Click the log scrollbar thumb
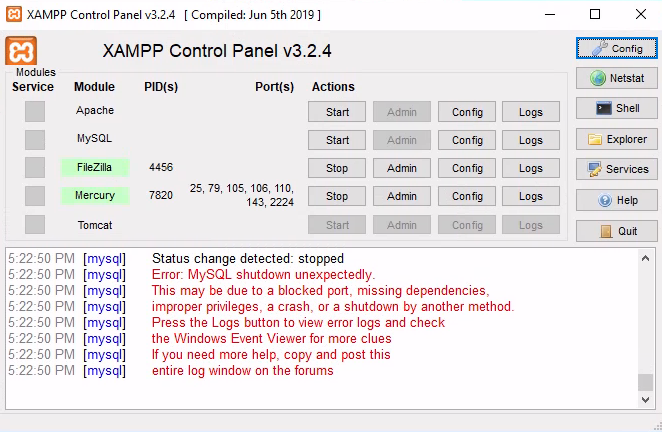 point(645,383)
